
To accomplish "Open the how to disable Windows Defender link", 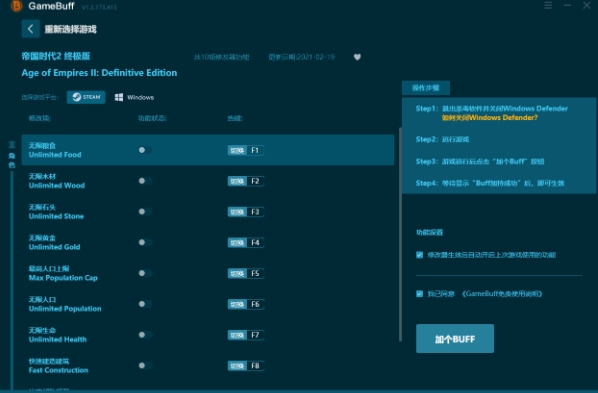I will point(490,118).
